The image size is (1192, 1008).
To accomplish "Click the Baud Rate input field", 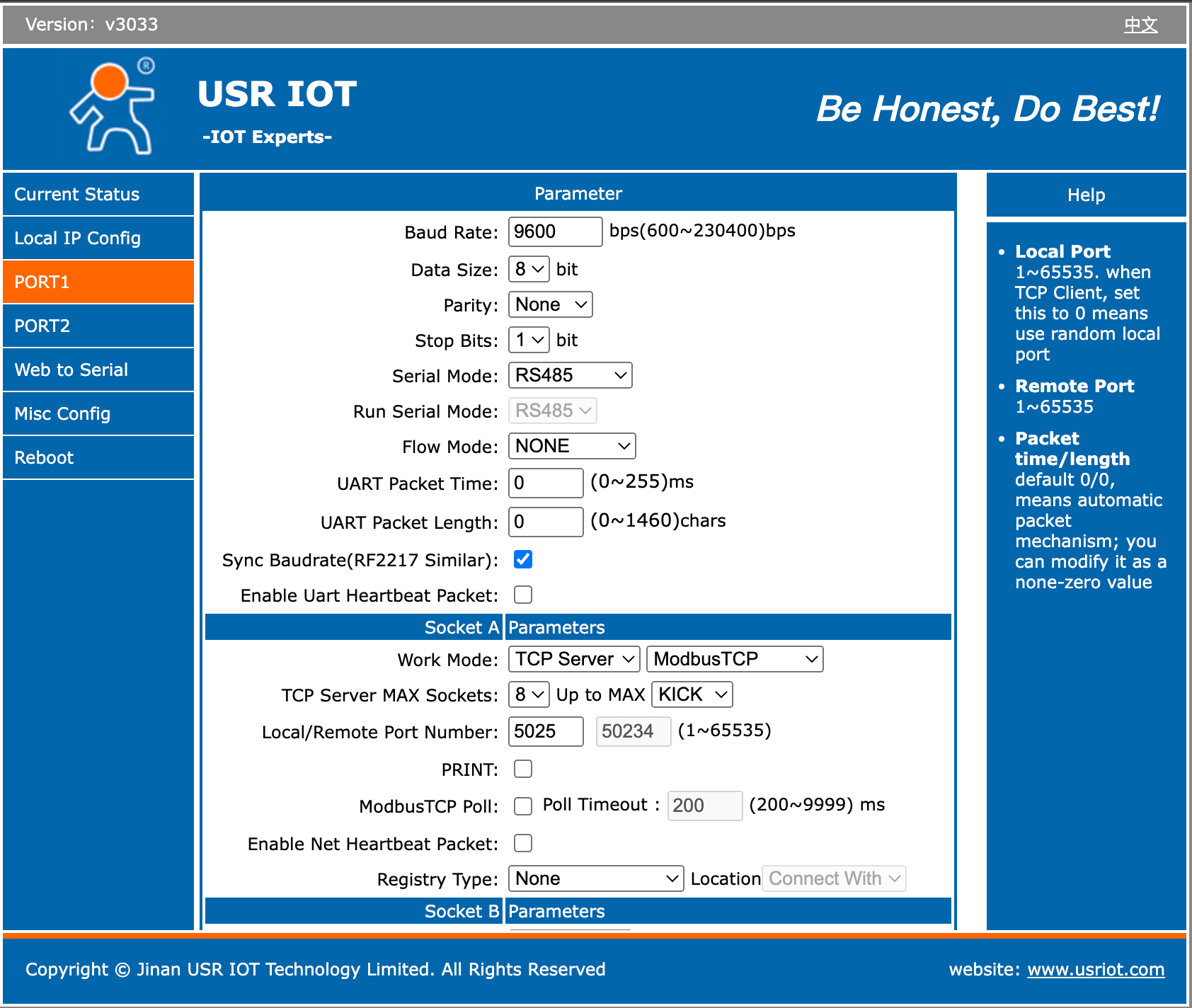I will point(555,231).
